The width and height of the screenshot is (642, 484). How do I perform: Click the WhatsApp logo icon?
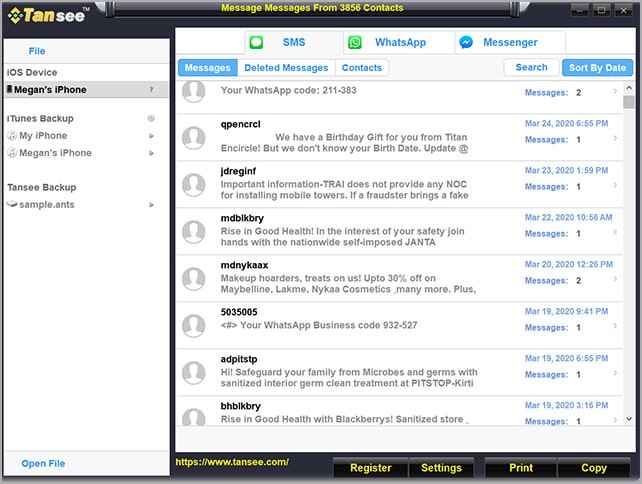[355, 43]
